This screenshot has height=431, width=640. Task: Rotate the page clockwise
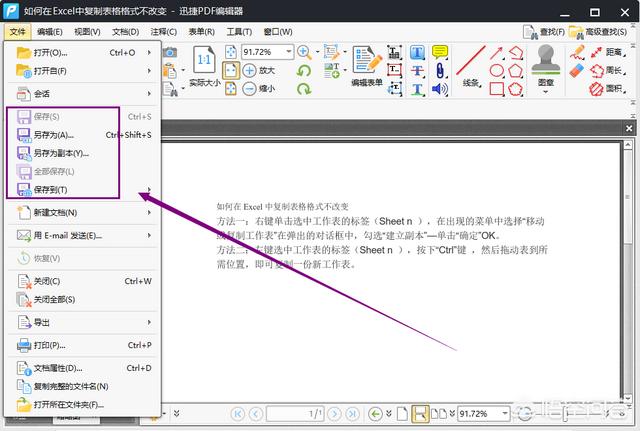tap(304, 89)
